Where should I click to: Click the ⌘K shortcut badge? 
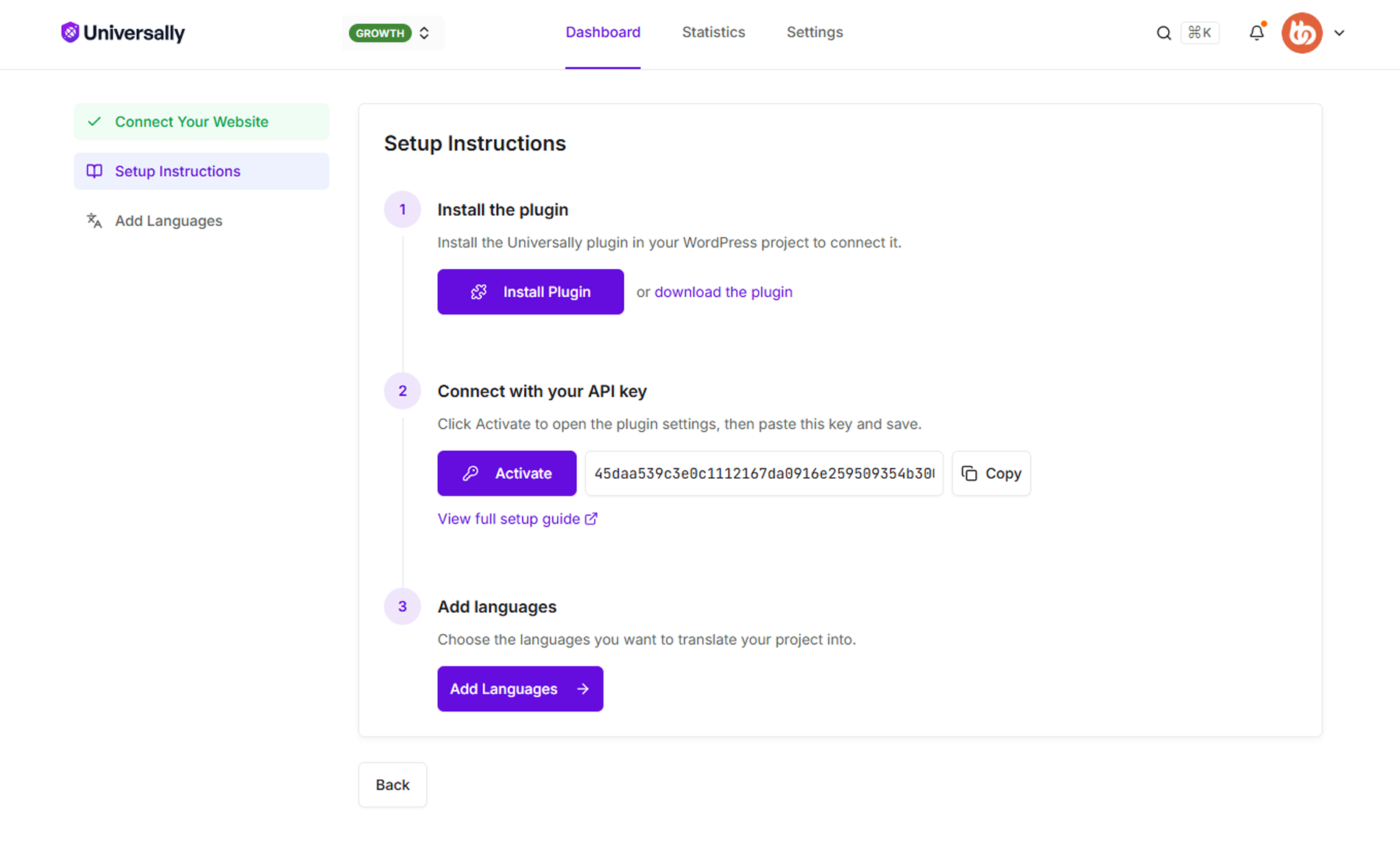point(1200,32)
